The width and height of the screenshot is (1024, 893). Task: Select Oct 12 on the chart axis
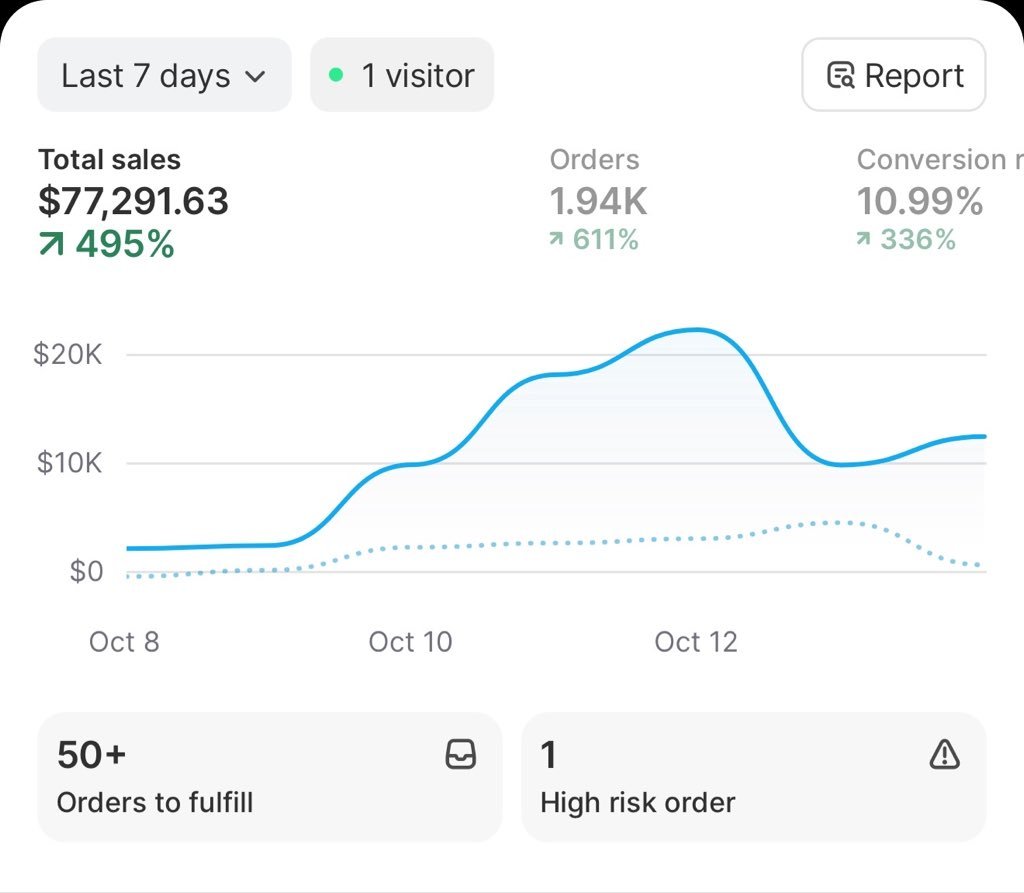696,641
